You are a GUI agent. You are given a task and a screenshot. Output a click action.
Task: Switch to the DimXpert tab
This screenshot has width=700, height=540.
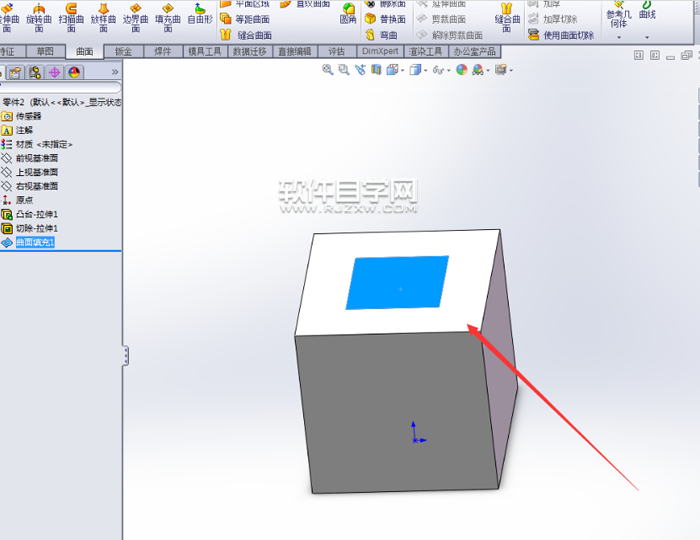click(x=380, y=51)
